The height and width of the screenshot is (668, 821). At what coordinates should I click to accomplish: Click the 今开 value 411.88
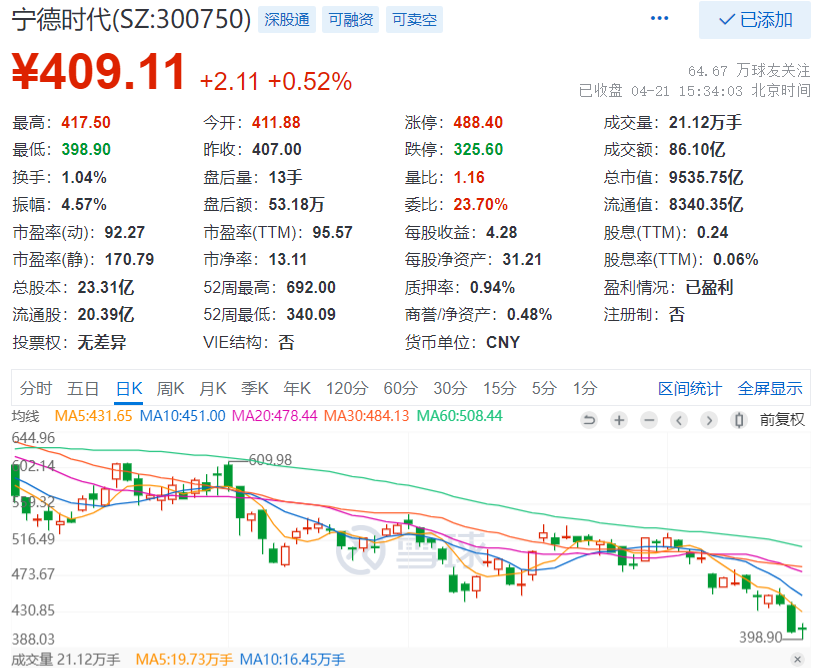tap(276, 123)
